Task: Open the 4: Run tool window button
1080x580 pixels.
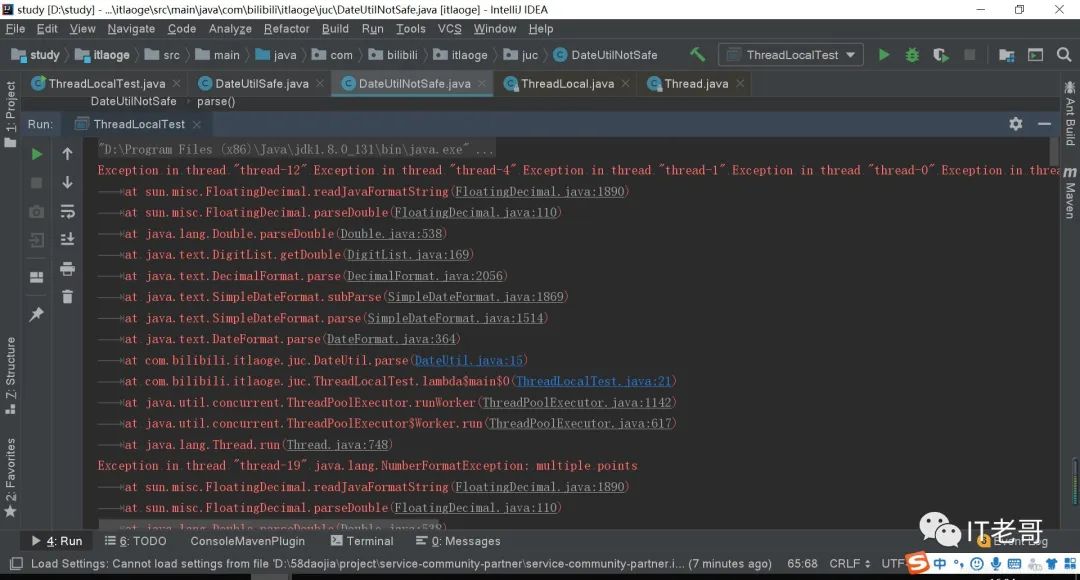Action: click(56, 541)
